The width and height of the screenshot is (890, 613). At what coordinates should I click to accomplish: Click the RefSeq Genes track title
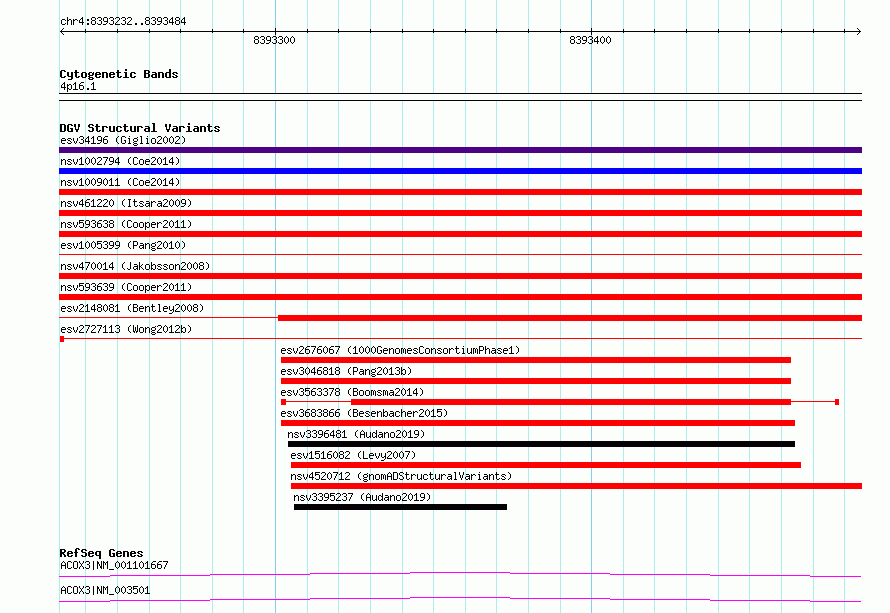101,553
